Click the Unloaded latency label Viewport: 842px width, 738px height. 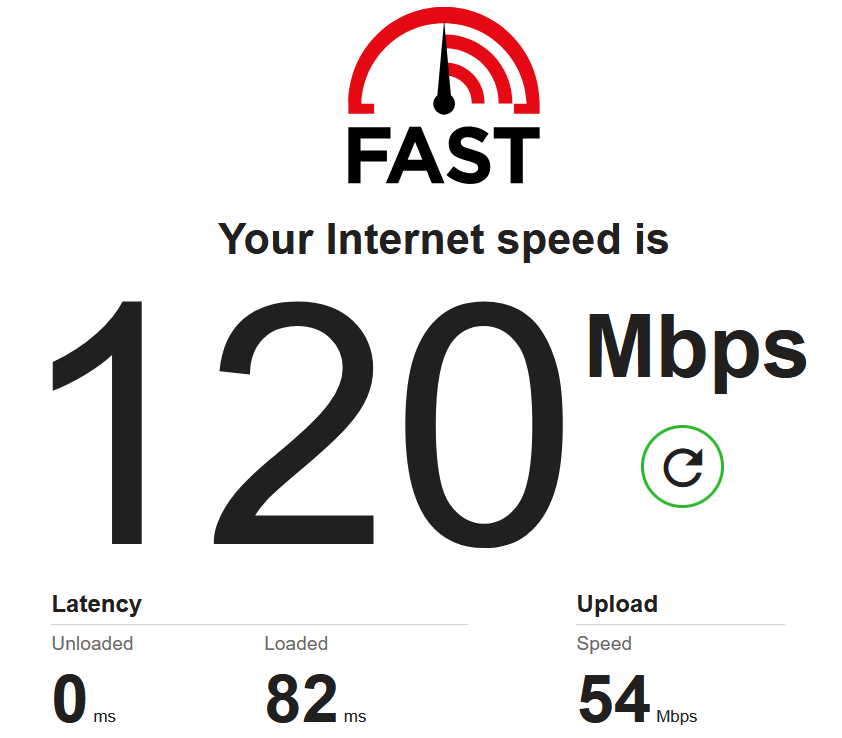click(x=92, y=643)
